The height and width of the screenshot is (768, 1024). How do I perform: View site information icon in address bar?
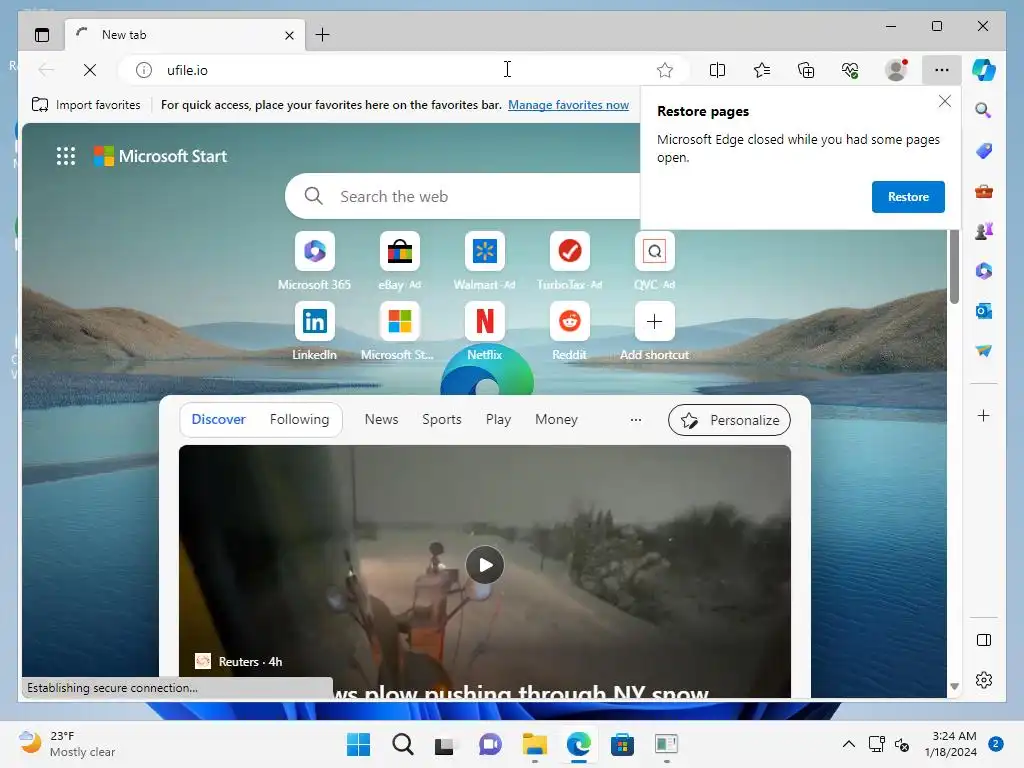[144, 70]
